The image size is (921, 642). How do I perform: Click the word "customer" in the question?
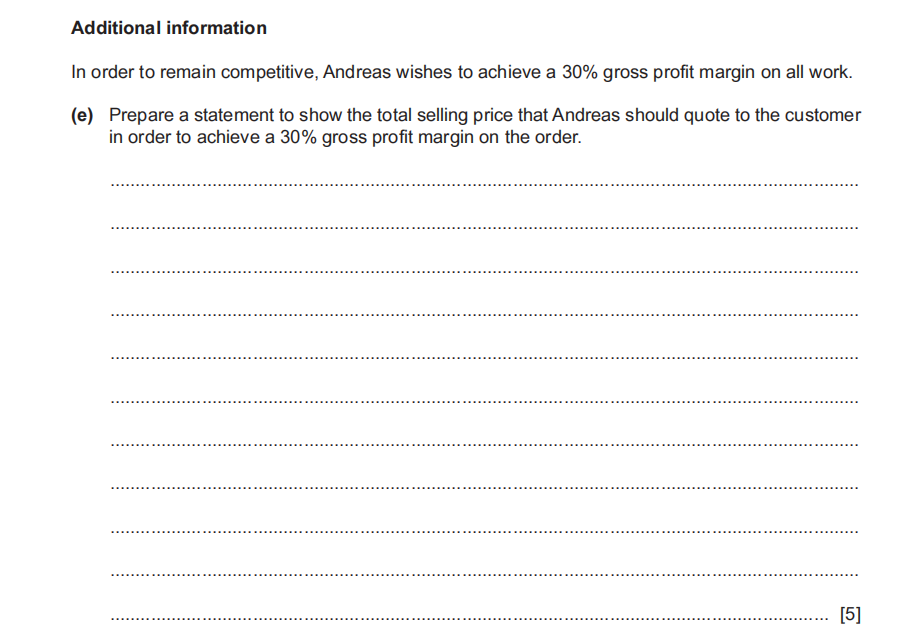[x=823, y=115]
